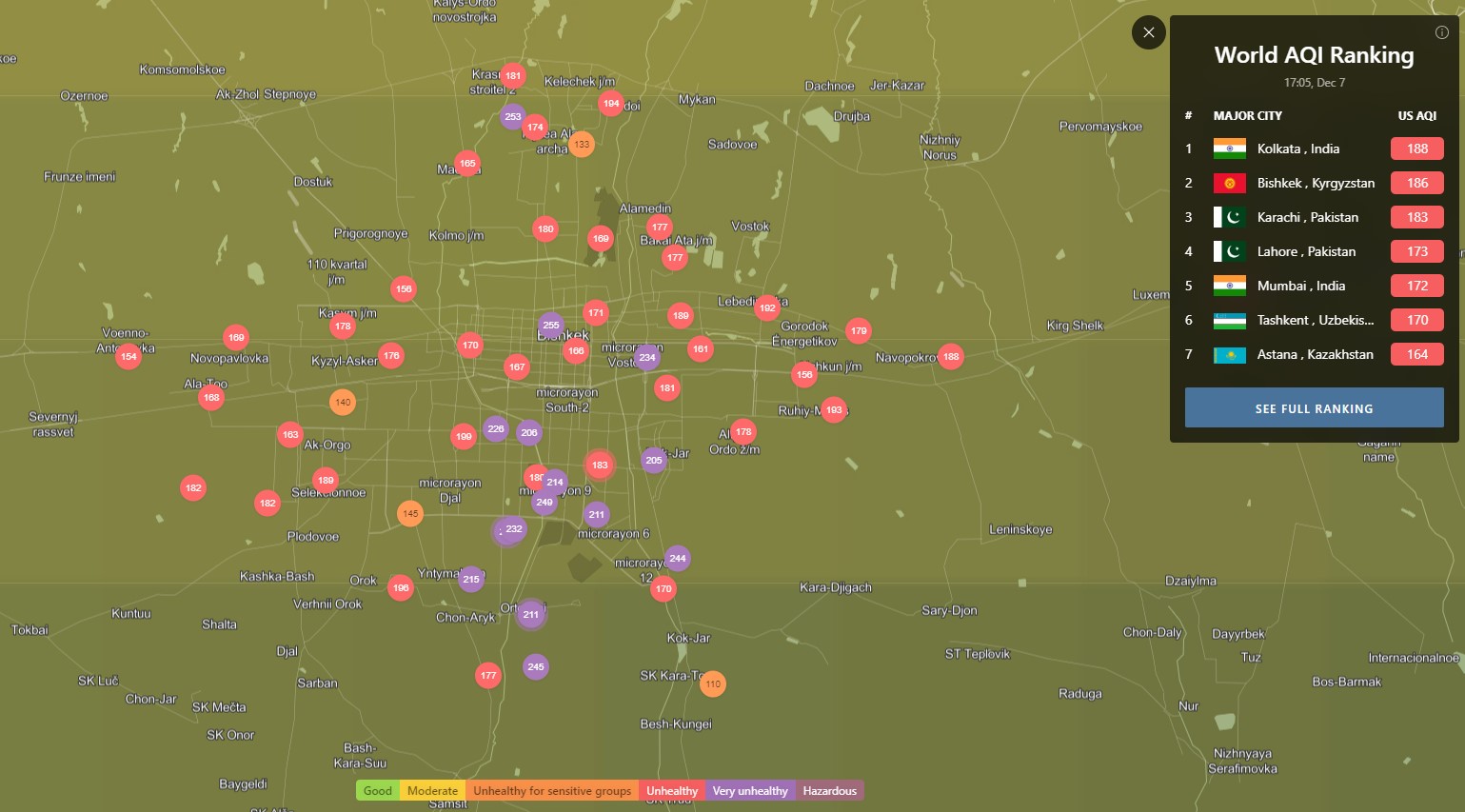Click the purple 255 AQI station marker
The image size is (1465, 812).
point(551,326)
